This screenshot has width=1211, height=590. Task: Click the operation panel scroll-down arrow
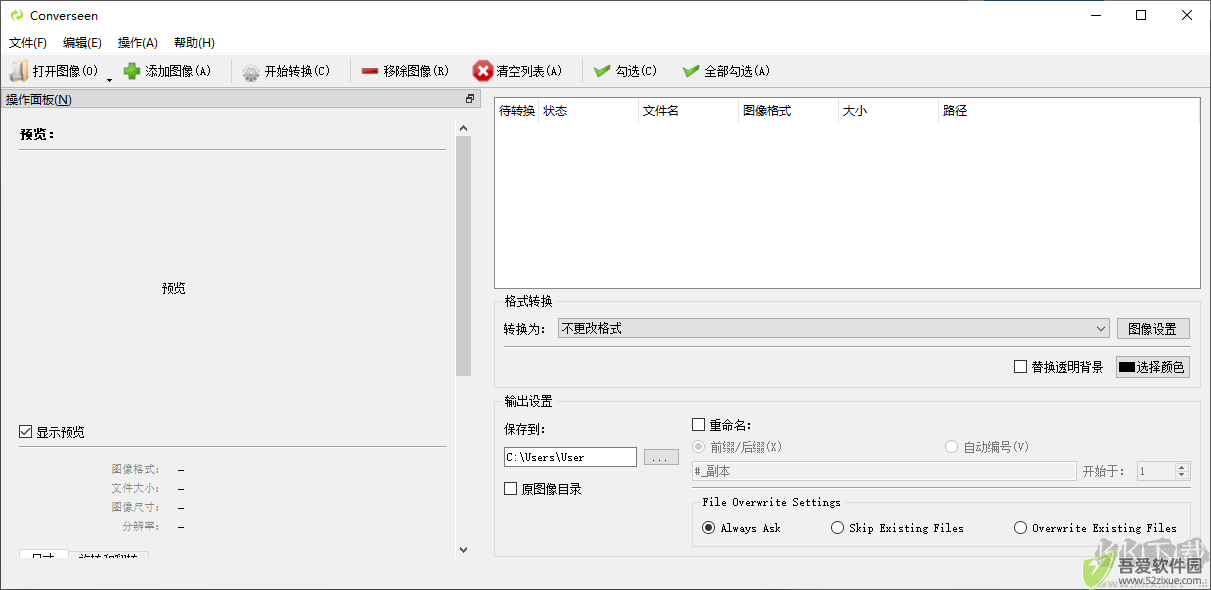coord(463,549)
